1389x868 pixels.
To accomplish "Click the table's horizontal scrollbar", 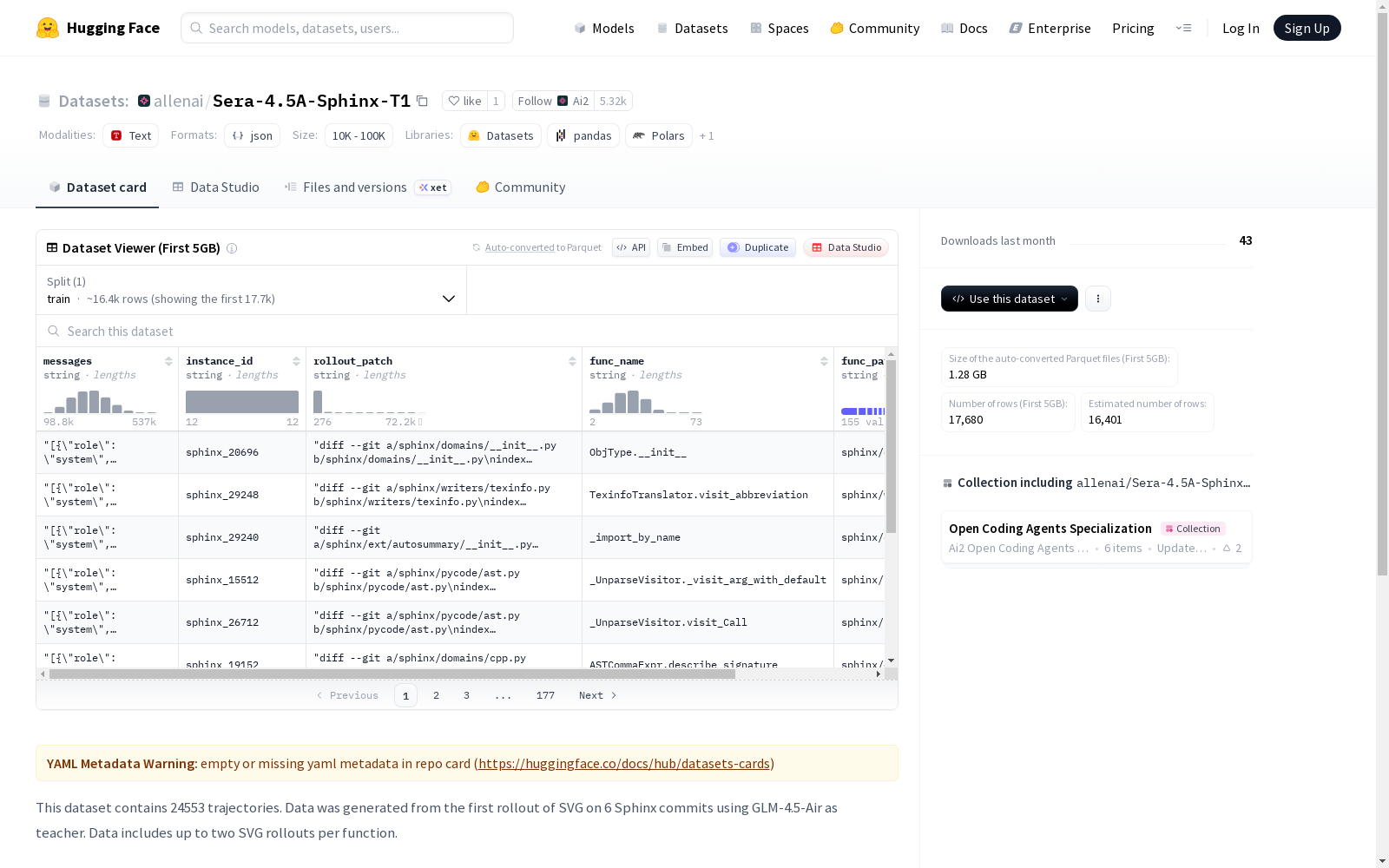I will pyautogui.click(x=392, y=674).
